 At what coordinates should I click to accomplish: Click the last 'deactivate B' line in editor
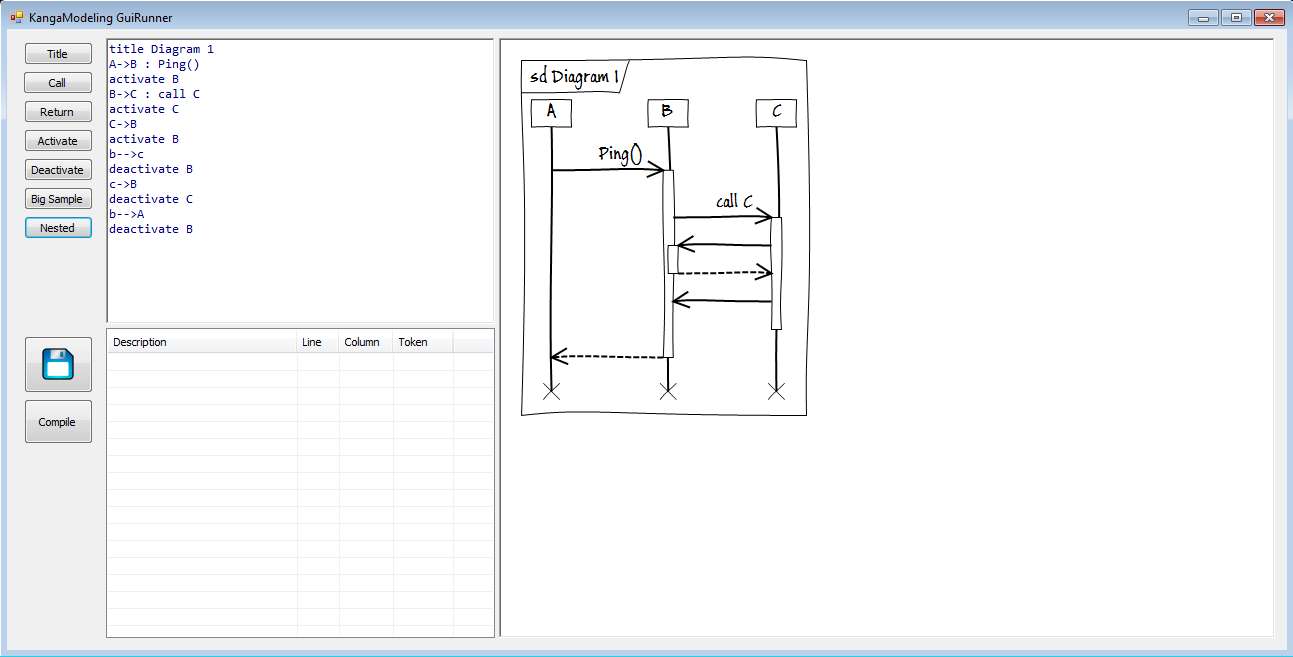pyautogui.click(x=150, y=229)
